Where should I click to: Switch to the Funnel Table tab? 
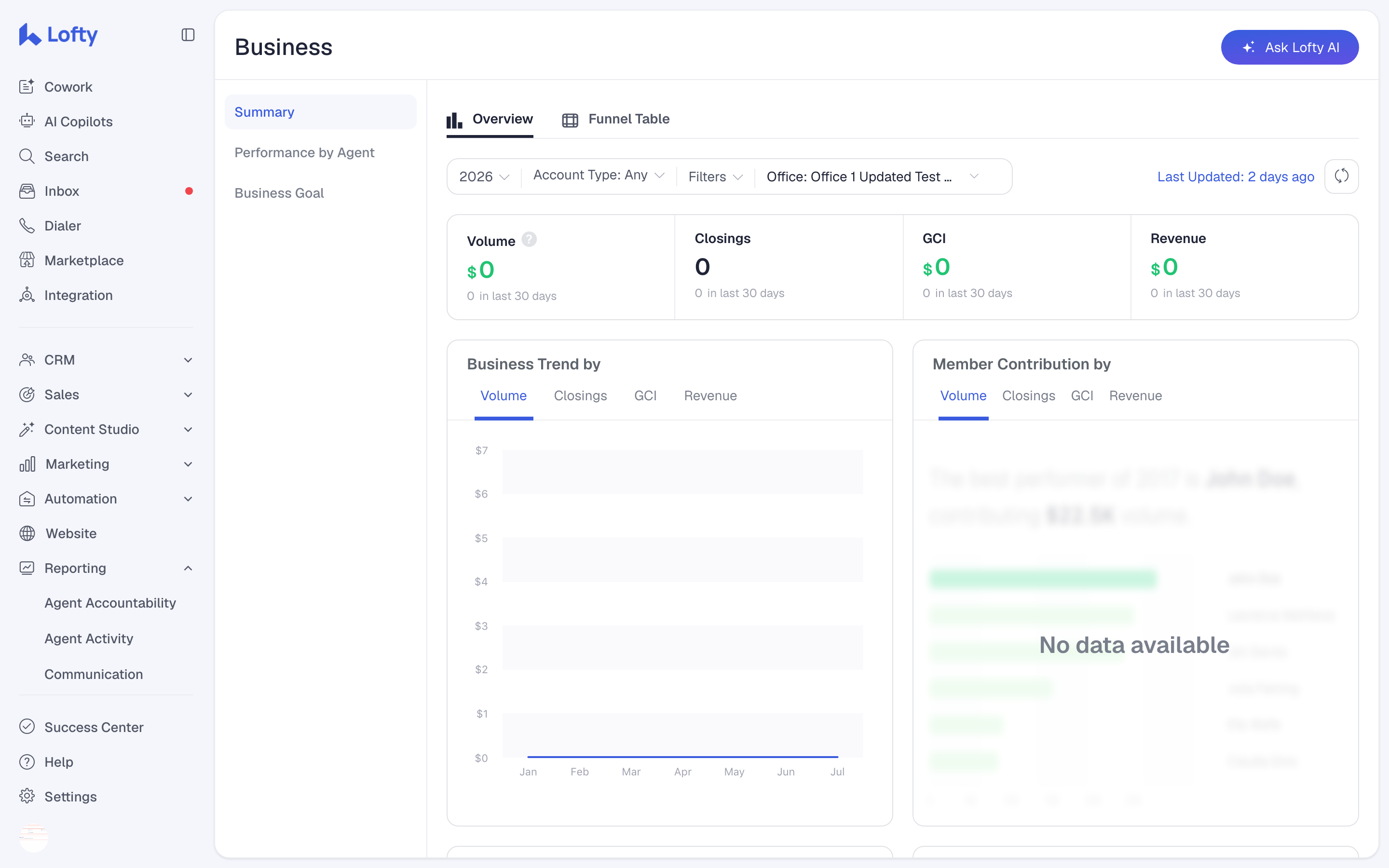click(615, 119)
